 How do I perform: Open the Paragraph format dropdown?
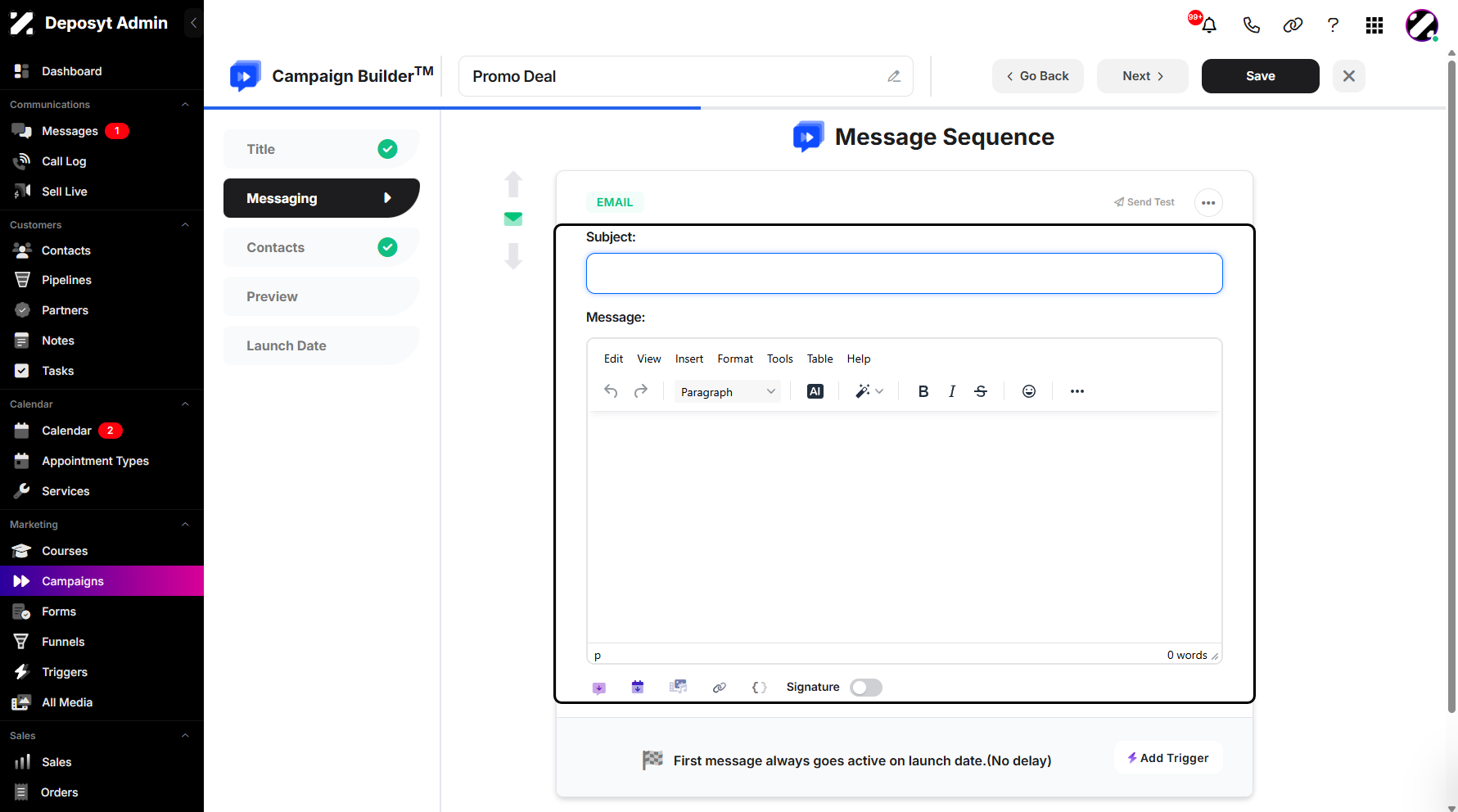728,392
